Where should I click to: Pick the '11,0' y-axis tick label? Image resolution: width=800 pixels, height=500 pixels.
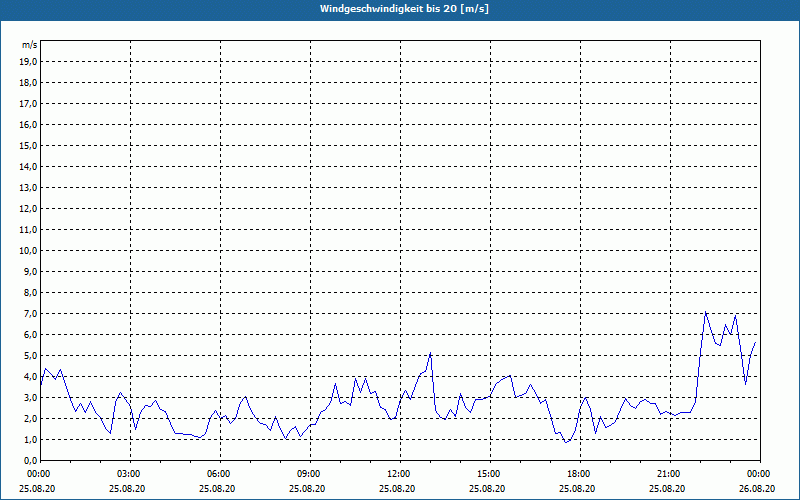29,230
